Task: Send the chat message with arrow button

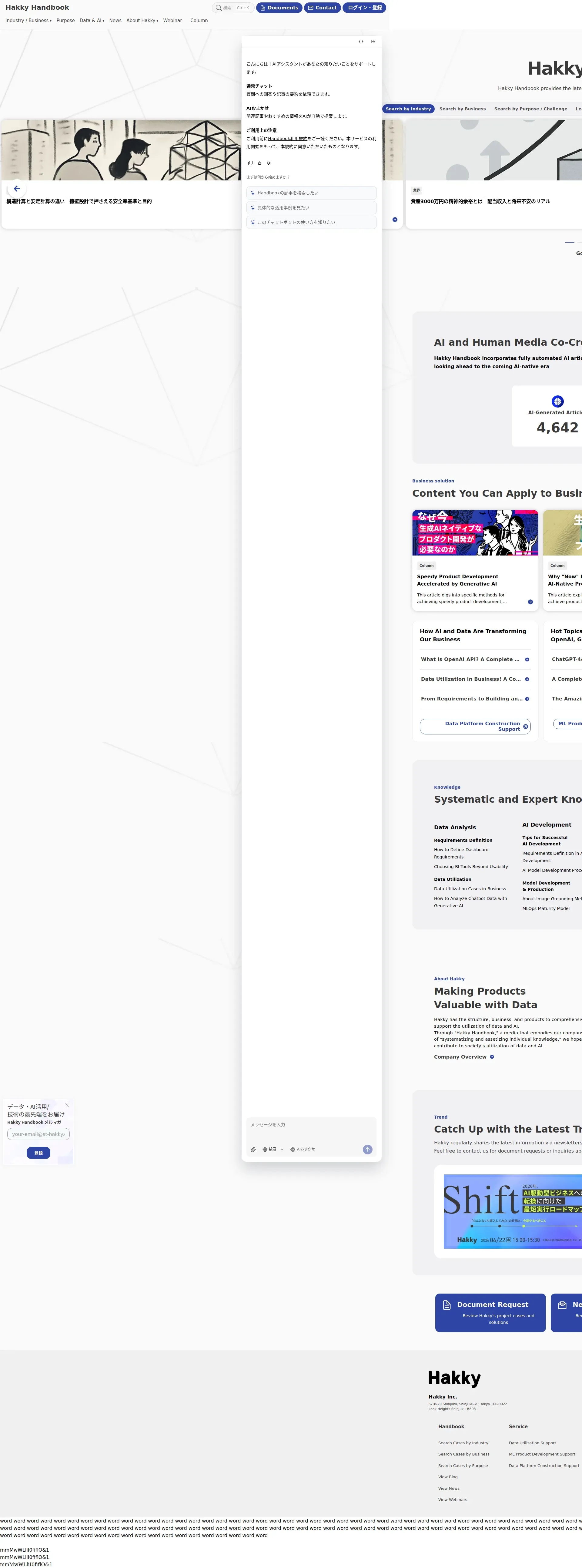Action: pyautogui.click(x=368, y=1149)
